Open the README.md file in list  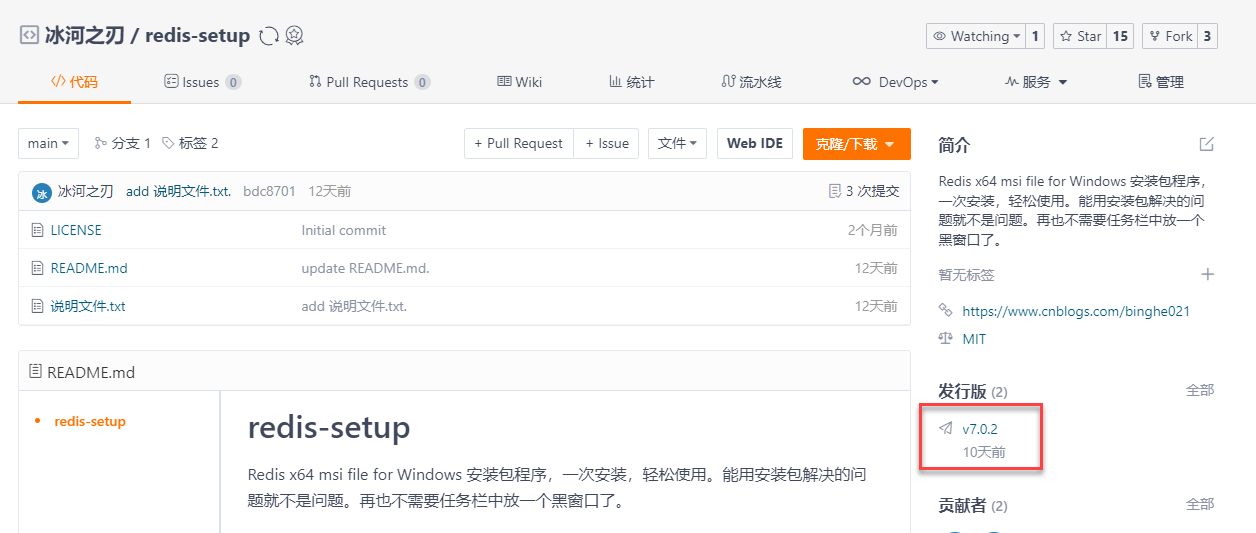click(x=89, y=268)
